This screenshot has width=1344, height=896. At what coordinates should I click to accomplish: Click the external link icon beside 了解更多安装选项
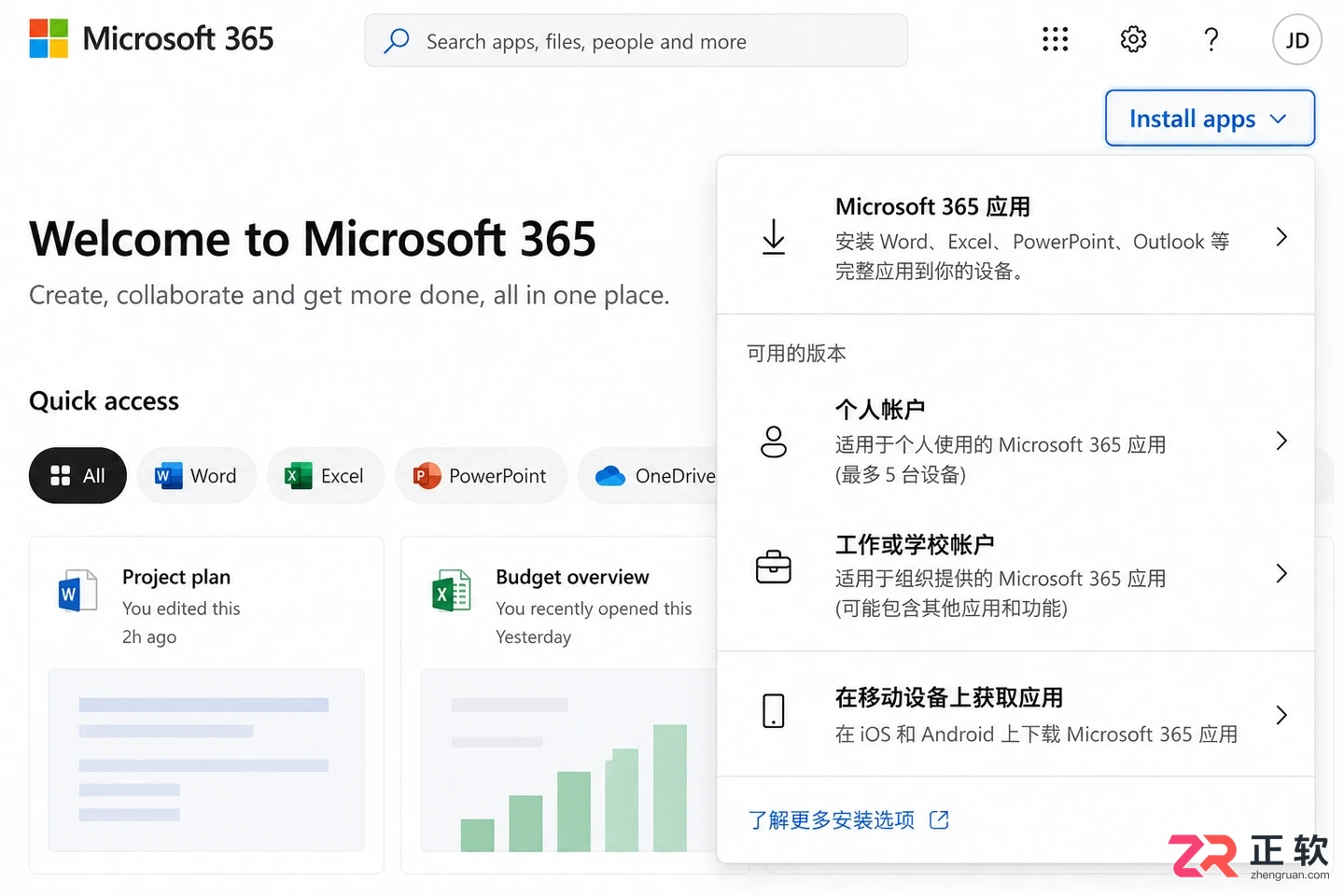(939, 819)
